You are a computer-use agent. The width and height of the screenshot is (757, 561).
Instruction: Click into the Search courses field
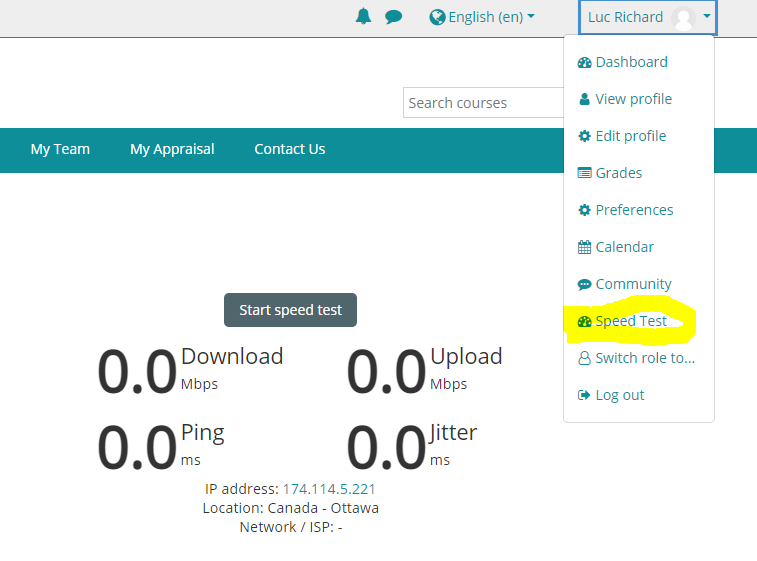483,103
